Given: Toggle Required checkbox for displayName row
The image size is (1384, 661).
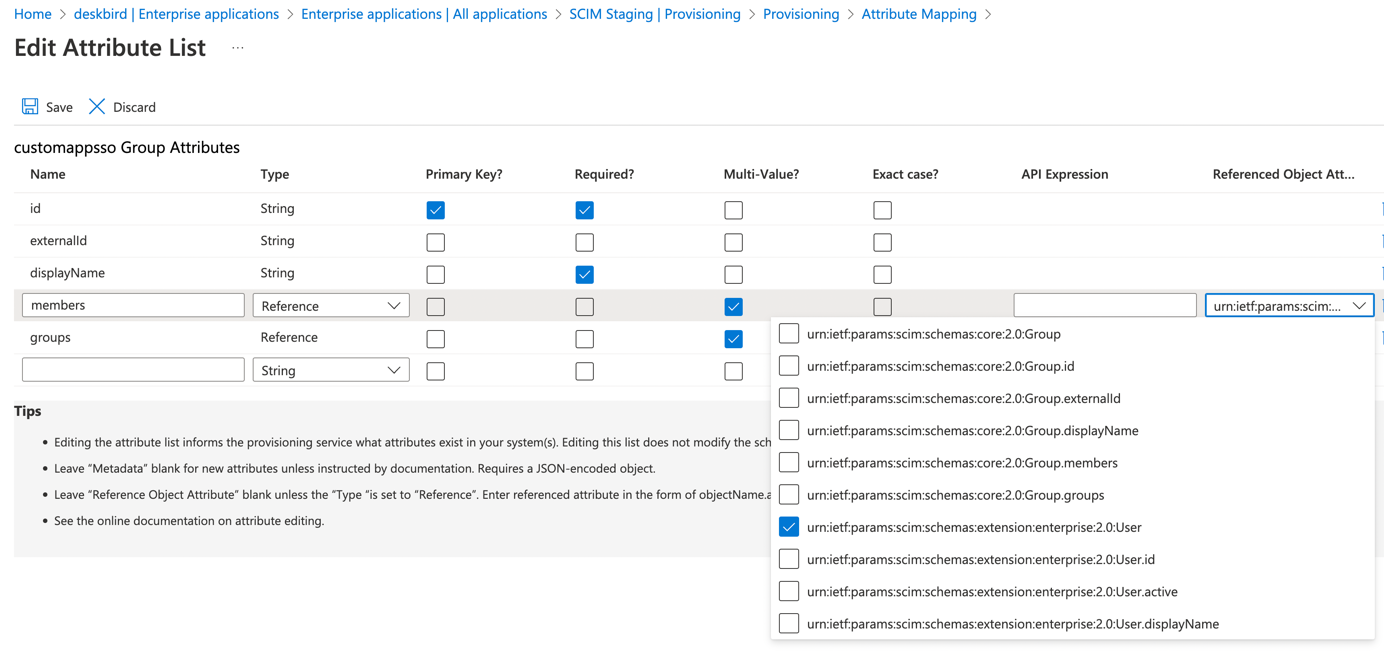Looking at the screenshot, I should pyautogui.click(x=584, y=274).
